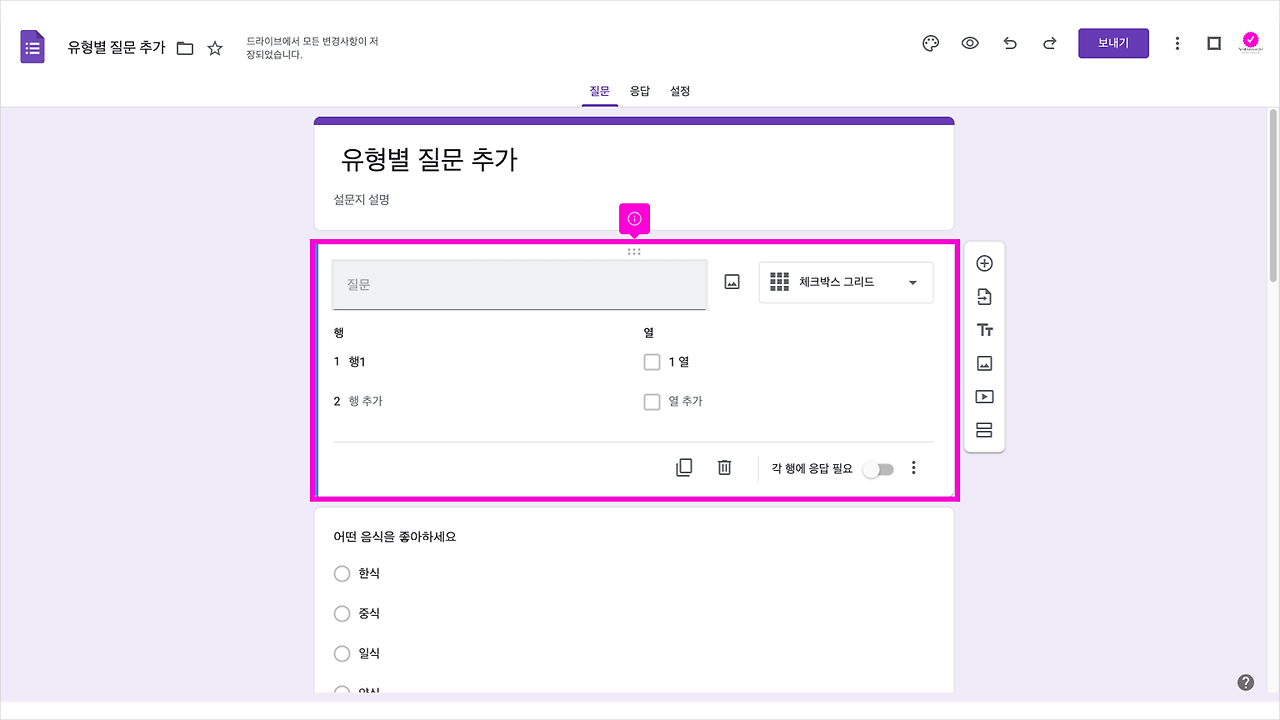Open the question's three-dot options menu
Image resolution: width=1280 pixels, height=720 pixels.
pyautogui.click(x=913, y=467)
